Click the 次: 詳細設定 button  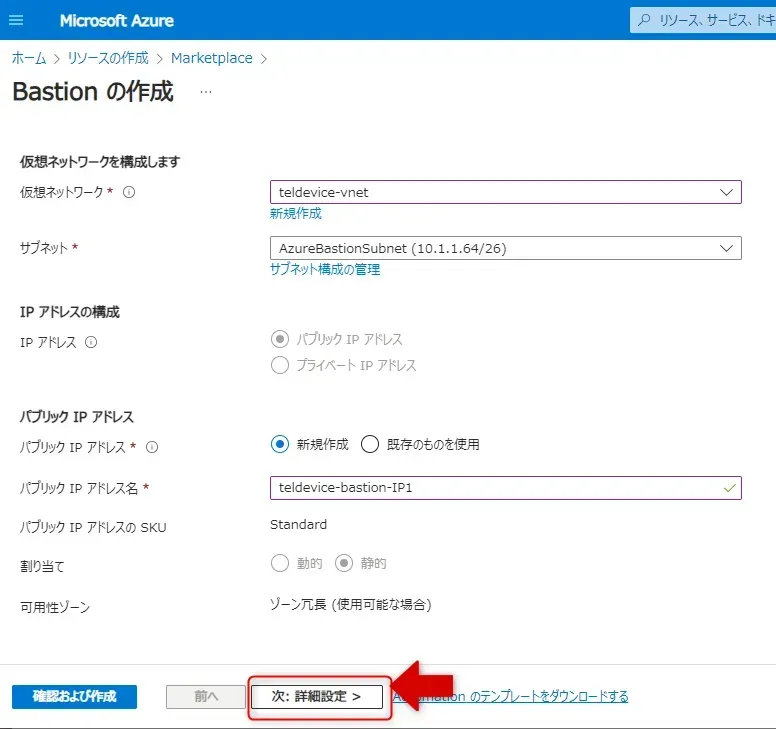pos(316,697)
